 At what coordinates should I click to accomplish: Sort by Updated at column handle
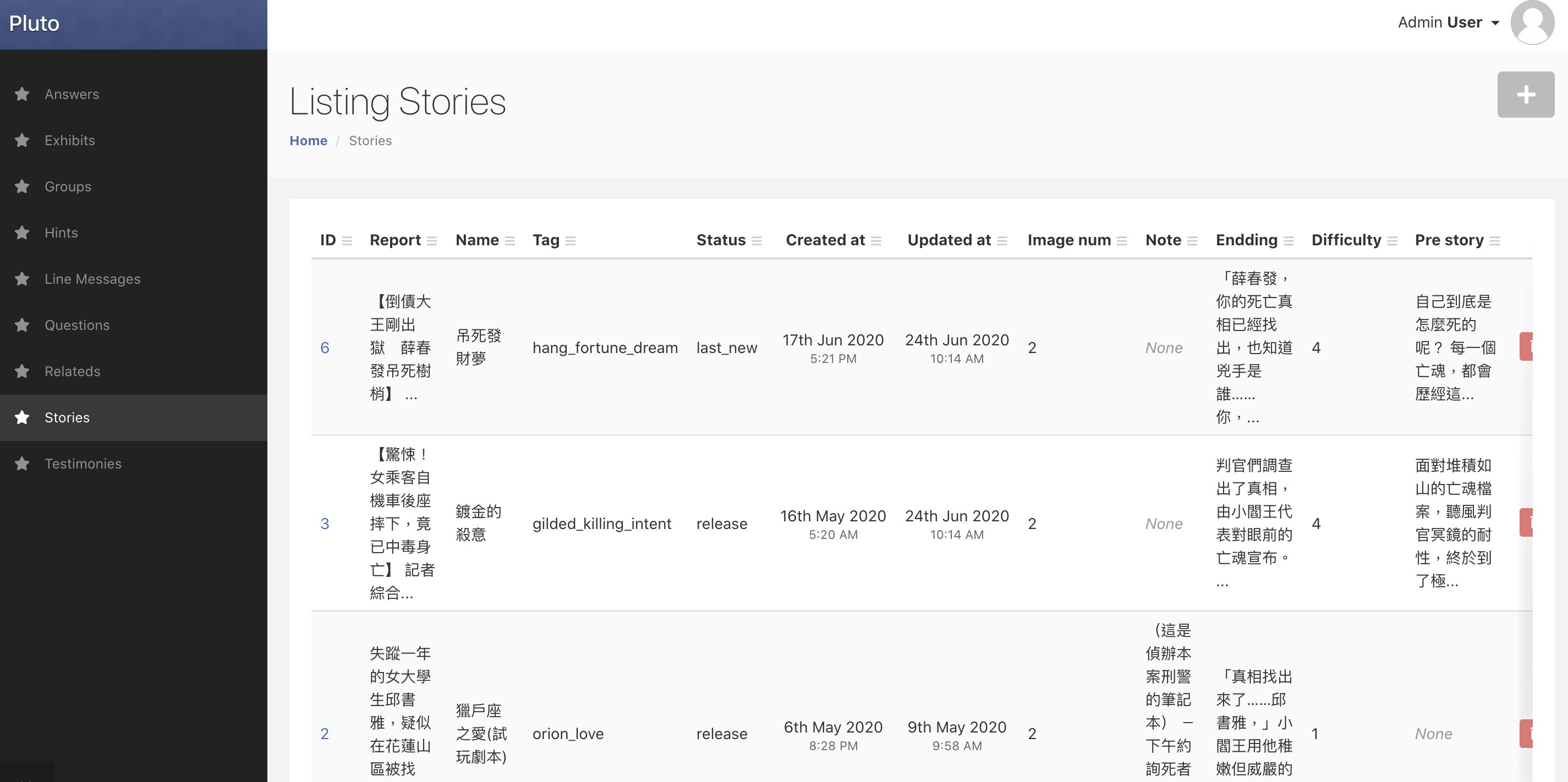(x=1002, y=241)
